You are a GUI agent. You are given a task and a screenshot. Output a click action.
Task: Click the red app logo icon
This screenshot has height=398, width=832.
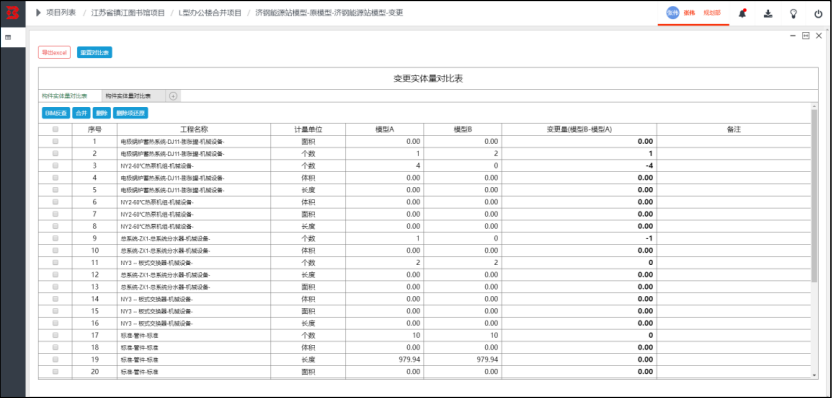[12, 13]
